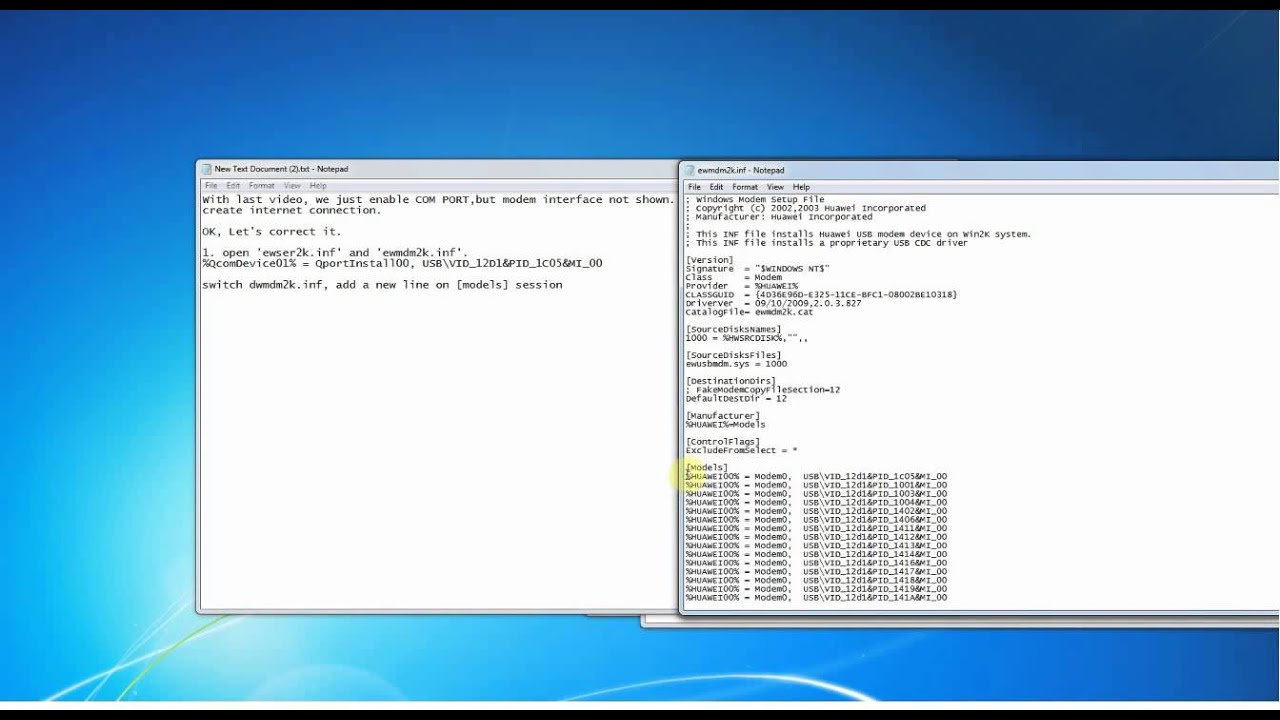Click the models line with PID_1419
This screenshot has width=1280, height=720.
(x=816, y=590)
